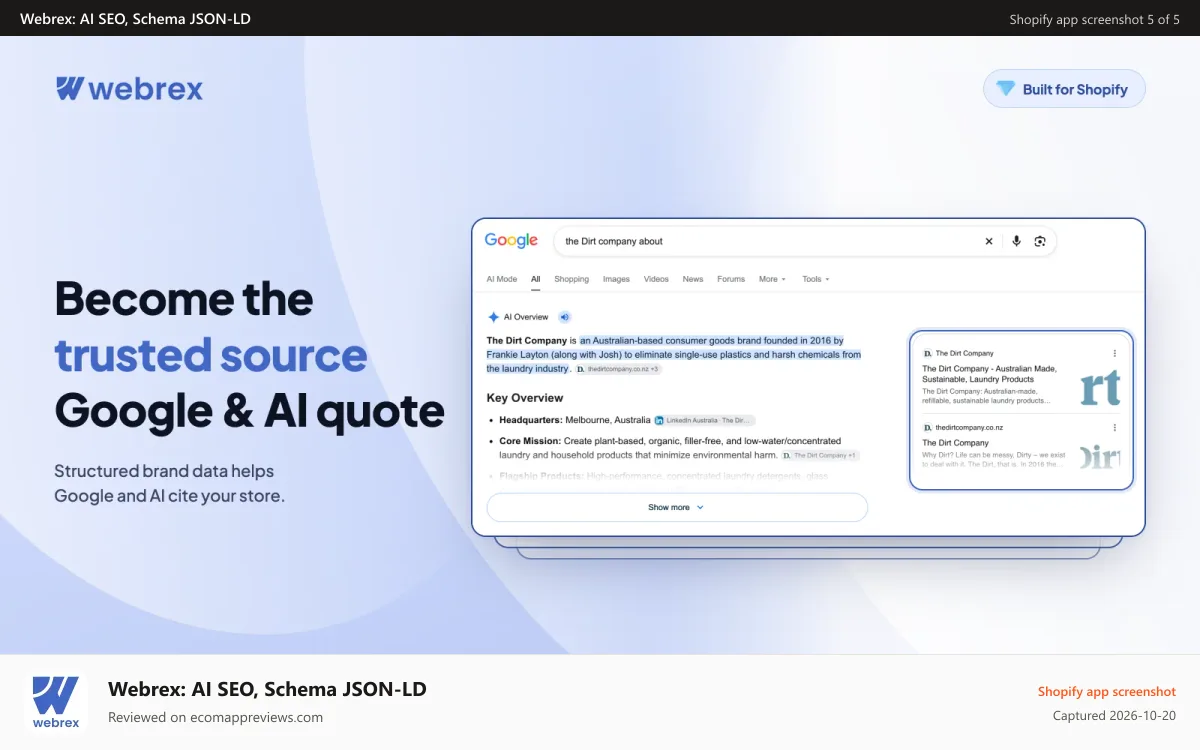Click the 'Core Mission' bullet text
1200x750 pixels.
point(670,447)
